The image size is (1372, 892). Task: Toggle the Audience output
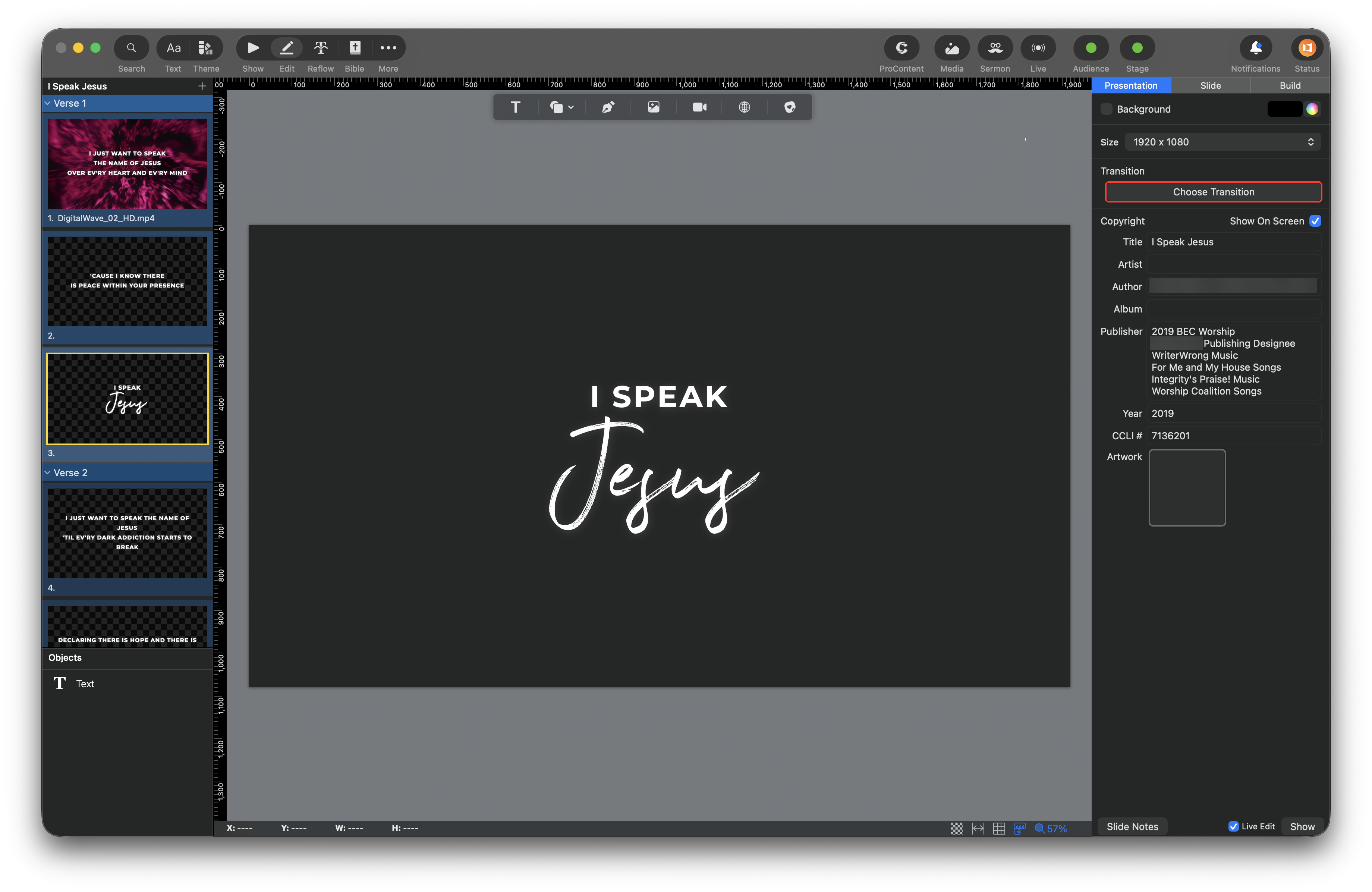coord(1091,48)
